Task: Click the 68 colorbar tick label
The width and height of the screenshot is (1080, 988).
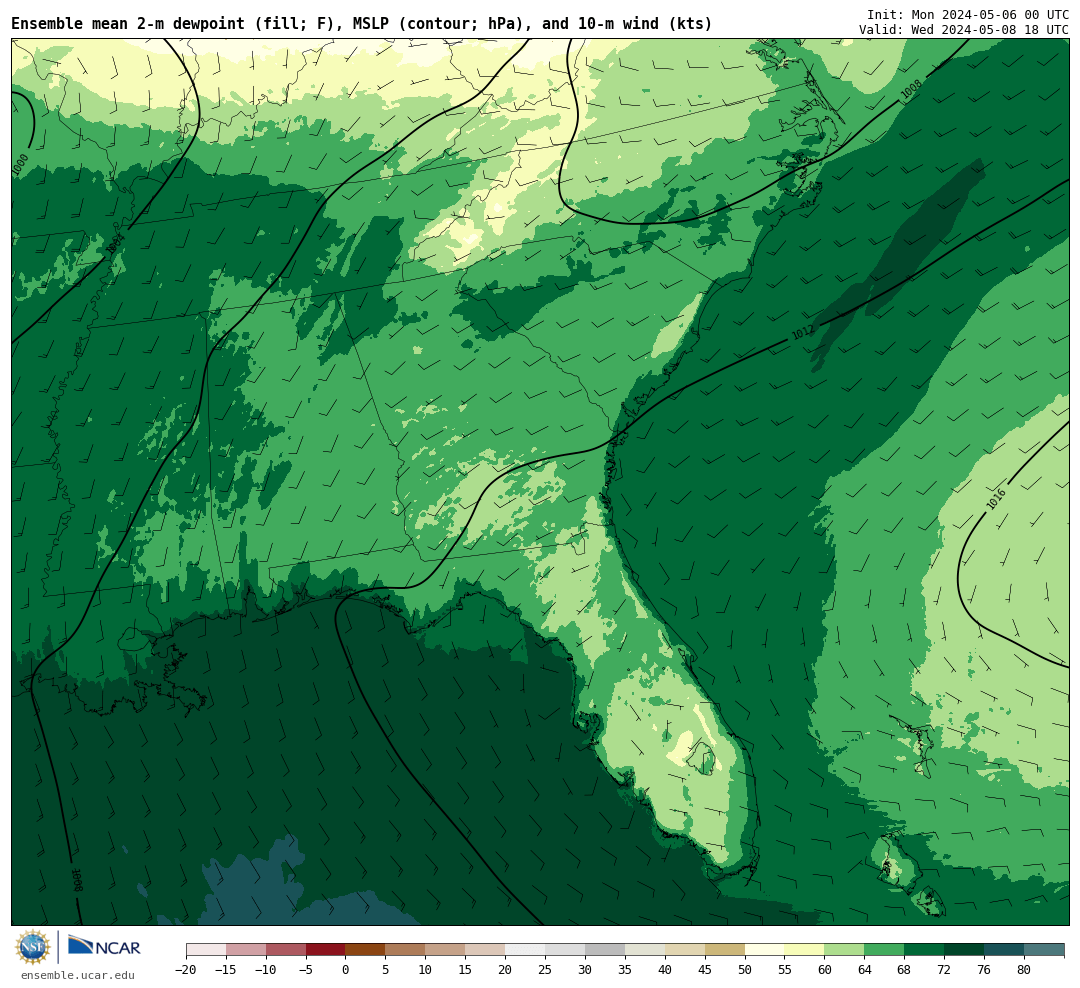Action: coord(905,969)
